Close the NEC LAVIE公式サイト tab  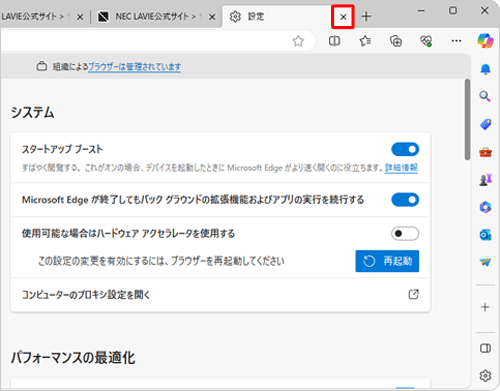[x=212, y=17]
